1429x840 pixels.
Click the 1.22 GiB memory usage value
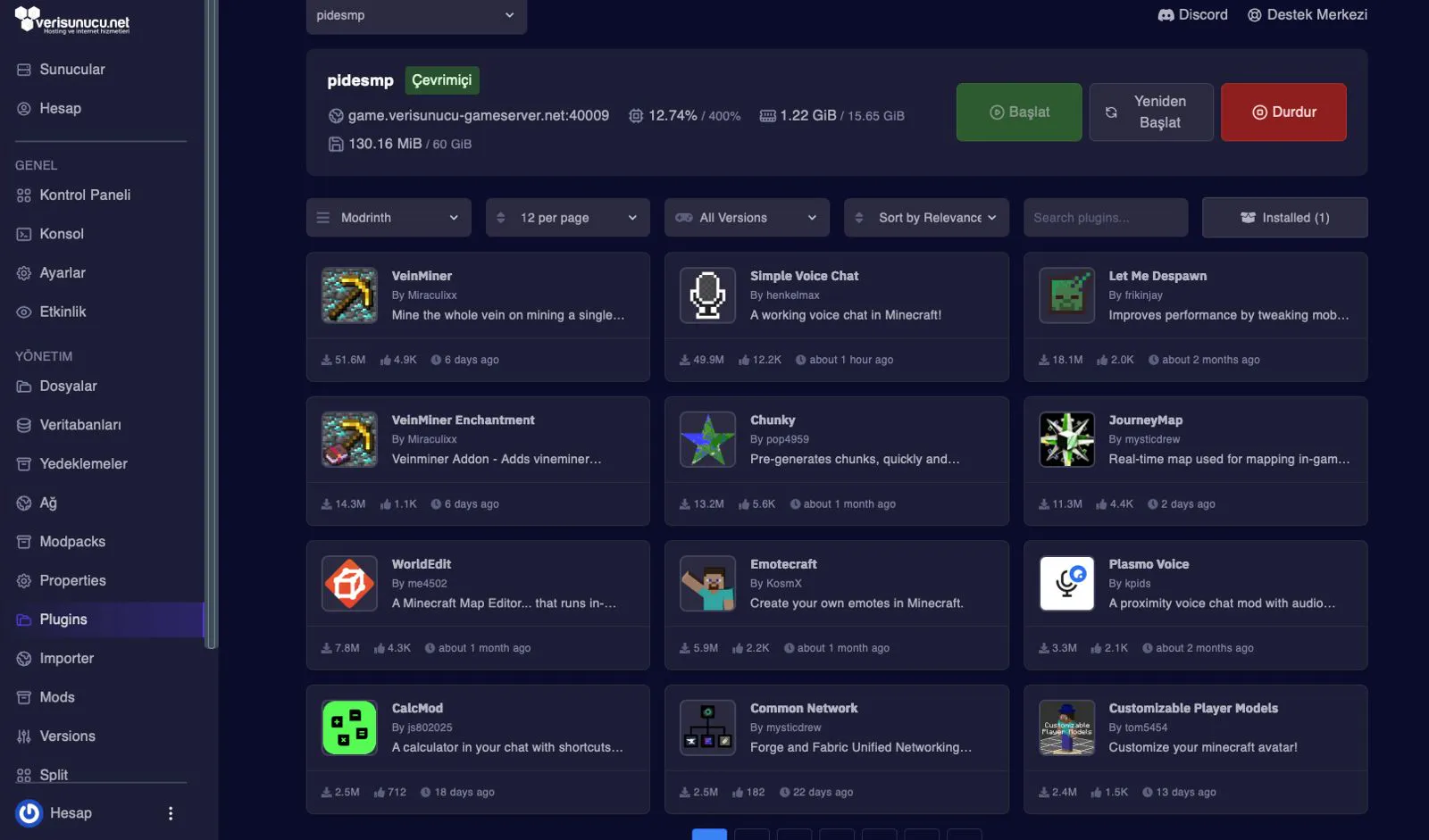coord(808,116)
